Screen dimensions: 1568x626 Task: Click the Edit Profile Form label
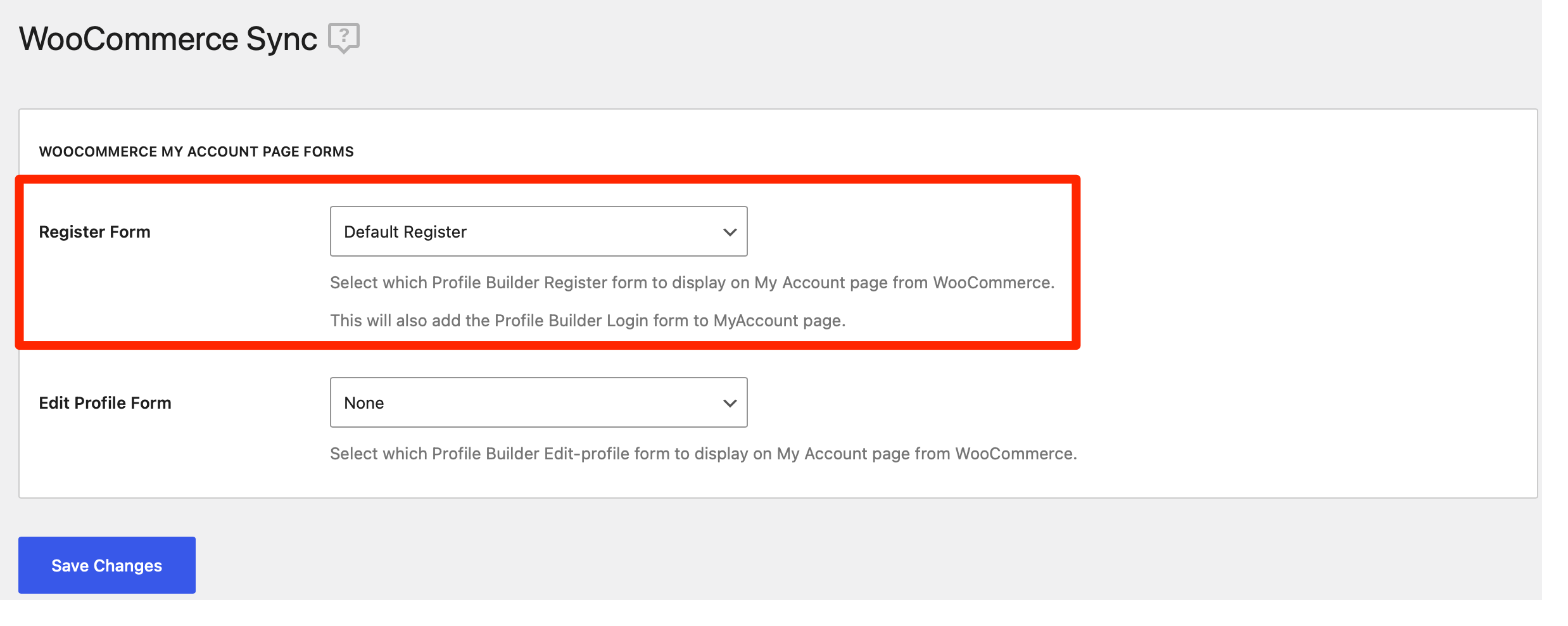(105, 403)
